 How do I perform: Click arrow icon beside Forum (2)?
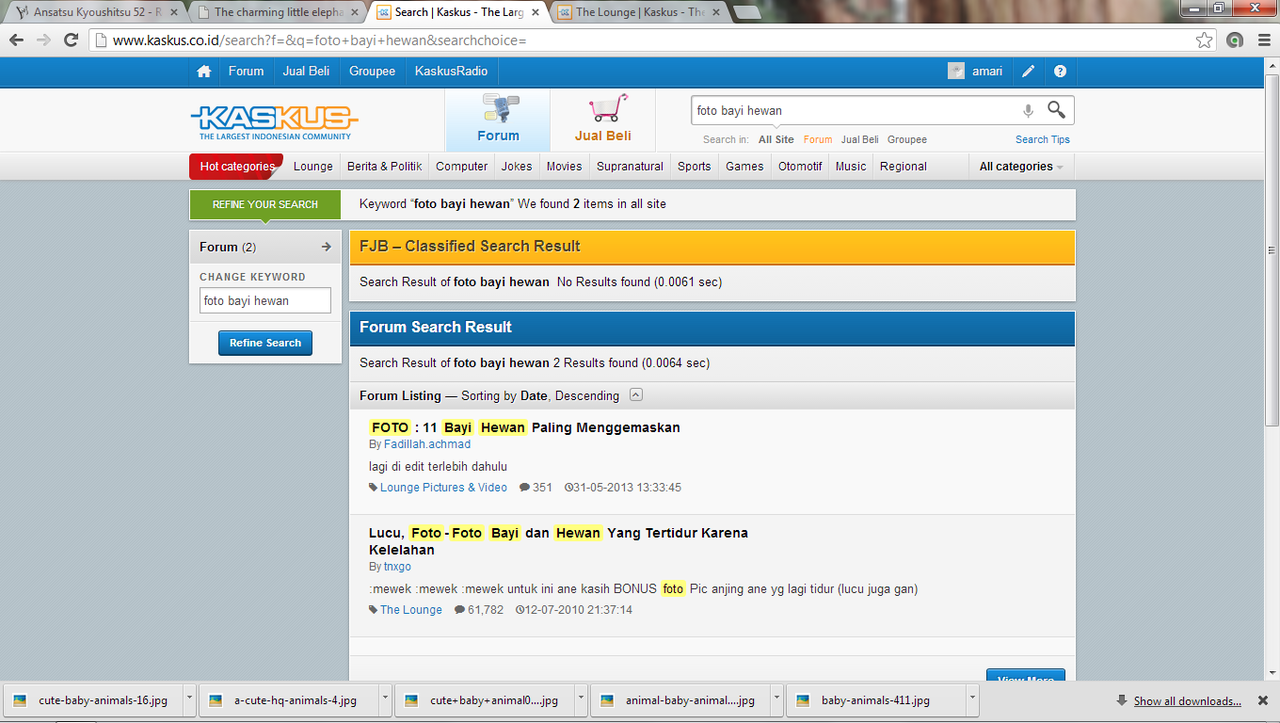click(326, 247)
